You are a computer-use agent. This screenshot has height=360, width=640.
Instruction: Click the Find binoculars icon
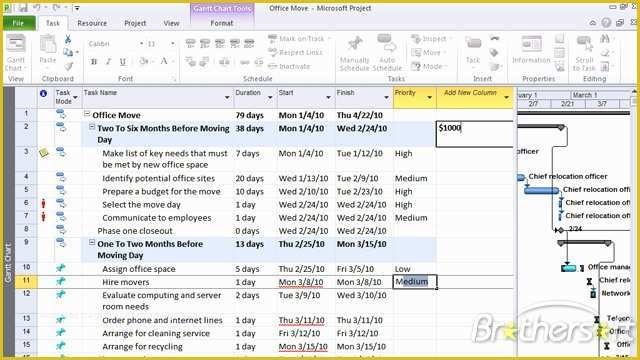point(605,39)
